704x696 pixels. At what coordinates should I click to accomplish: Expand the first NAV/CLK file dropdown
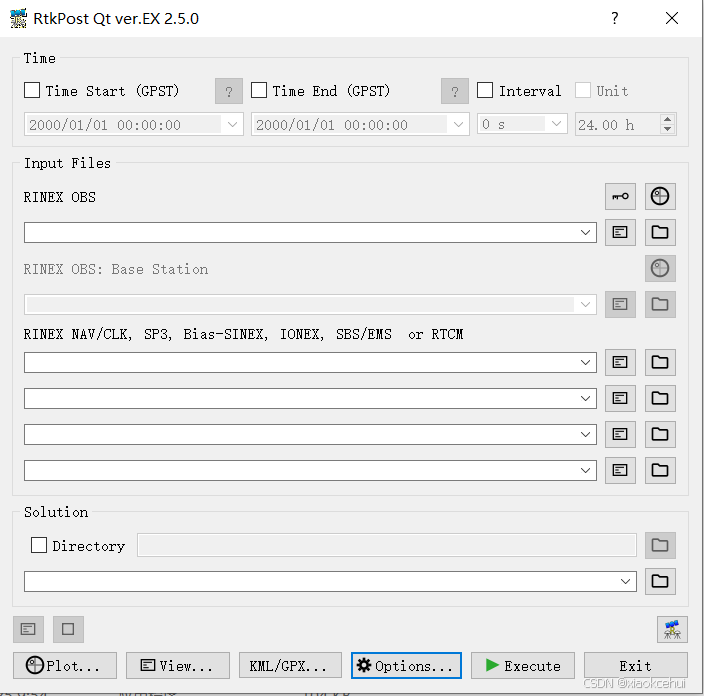585,362
